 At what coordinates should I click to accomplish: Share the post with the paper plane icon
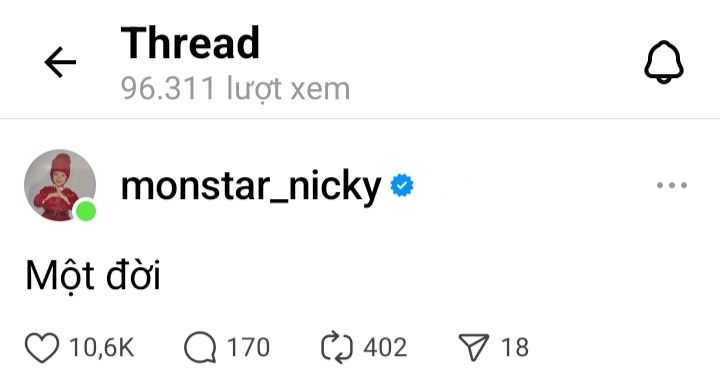[473, 347]
